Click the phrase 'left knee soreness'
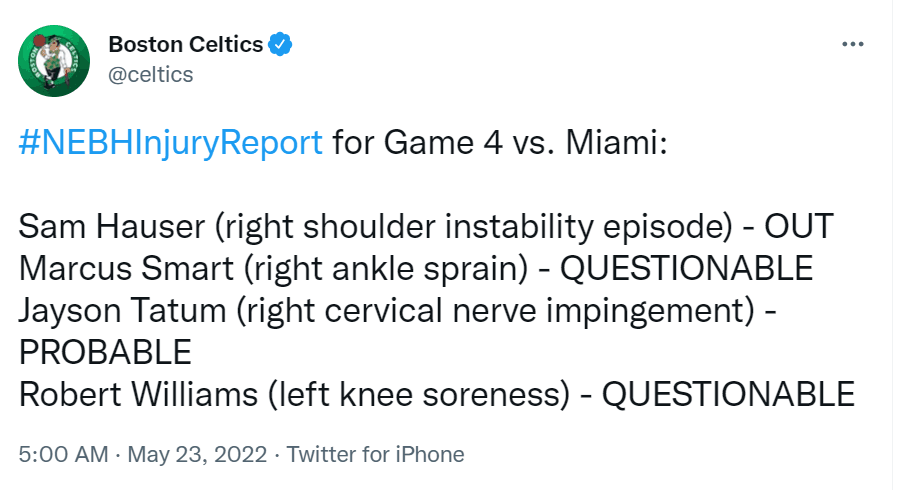Viewport: 901px width, 490px height. 419,394
